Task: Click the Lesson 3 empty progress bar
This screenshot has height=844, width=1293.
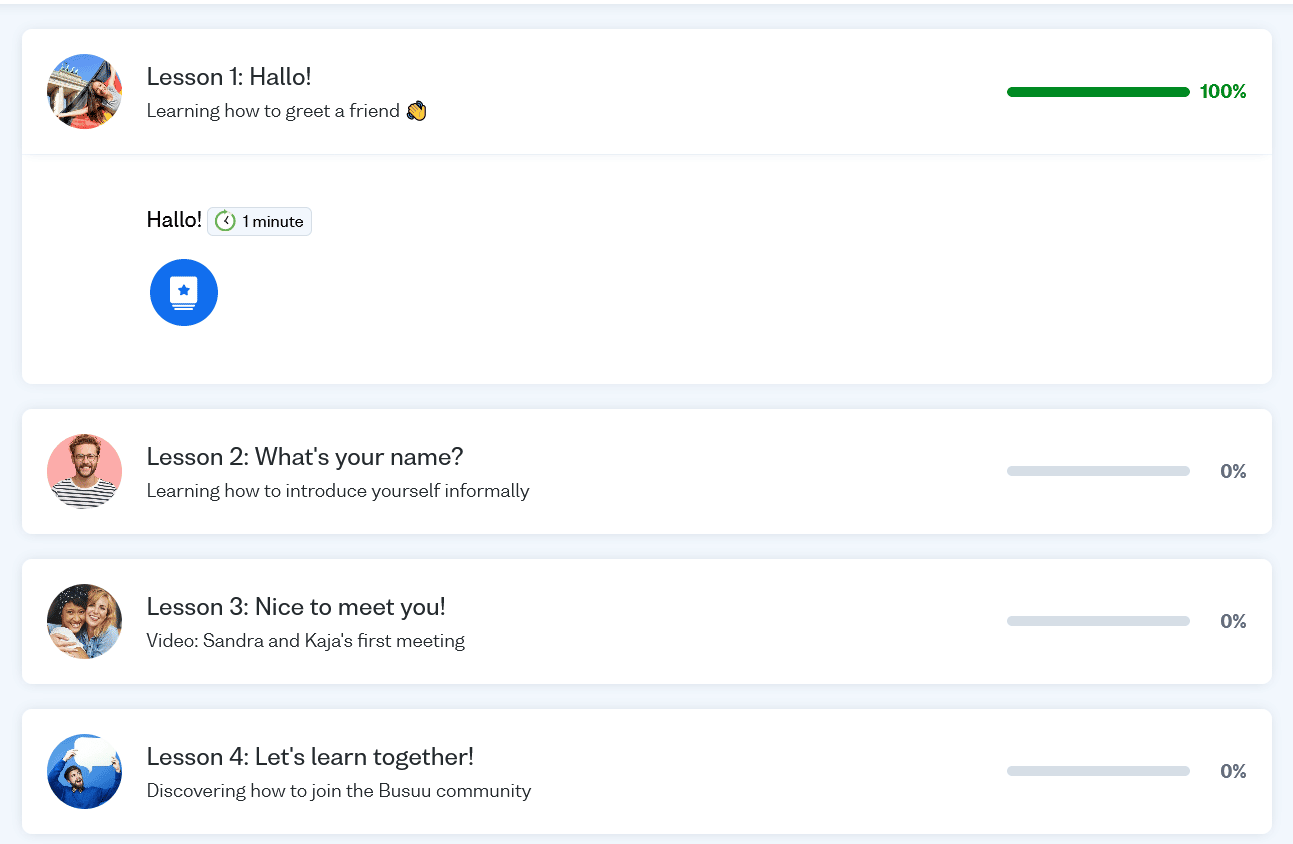Action: [x=1098, y=621]
